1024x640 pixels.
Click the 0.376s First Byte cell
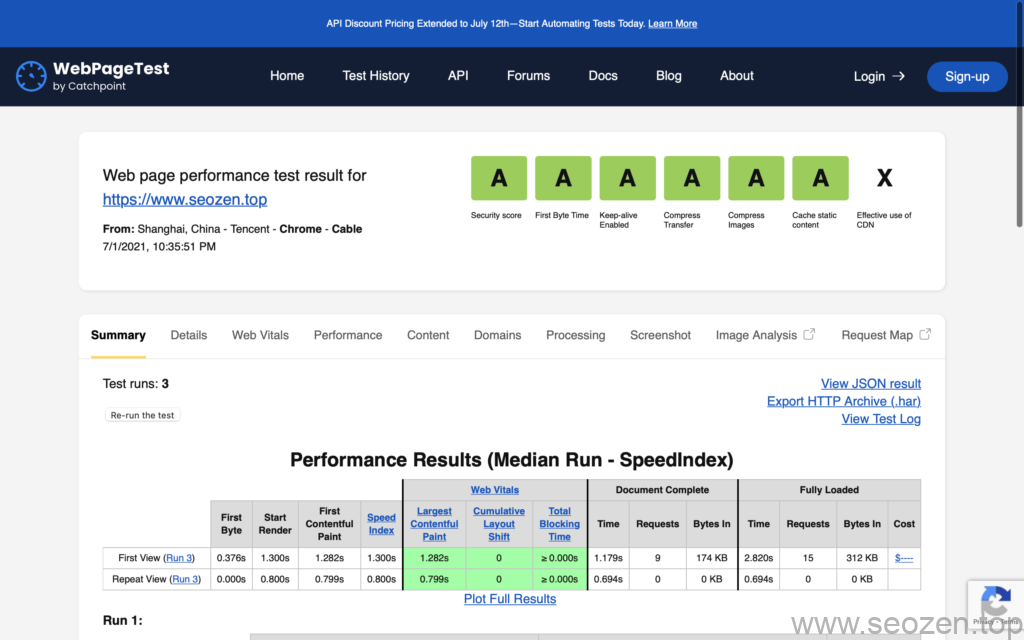point(231,558)
